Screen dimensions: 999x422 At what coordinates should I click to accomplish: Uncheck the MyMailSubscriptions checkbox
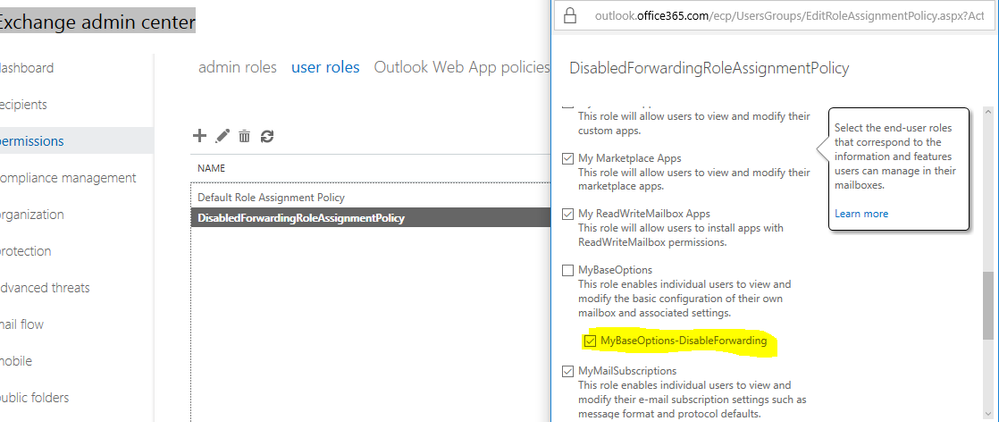tap(568, 371)
